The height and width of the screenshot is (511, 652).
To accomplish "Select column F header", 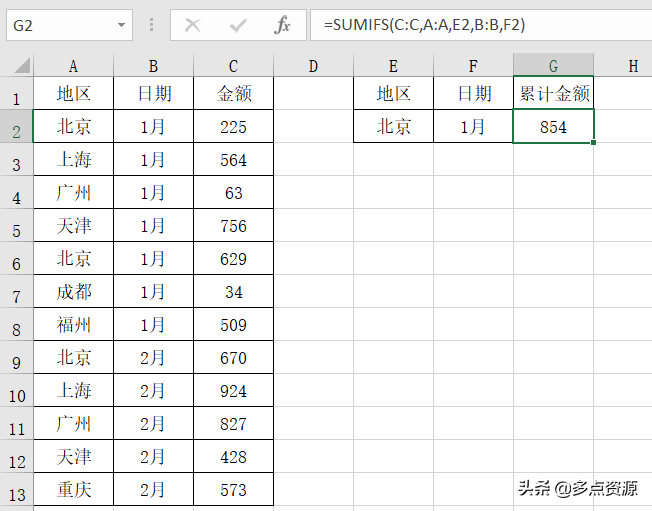I will tap(473, 66).
